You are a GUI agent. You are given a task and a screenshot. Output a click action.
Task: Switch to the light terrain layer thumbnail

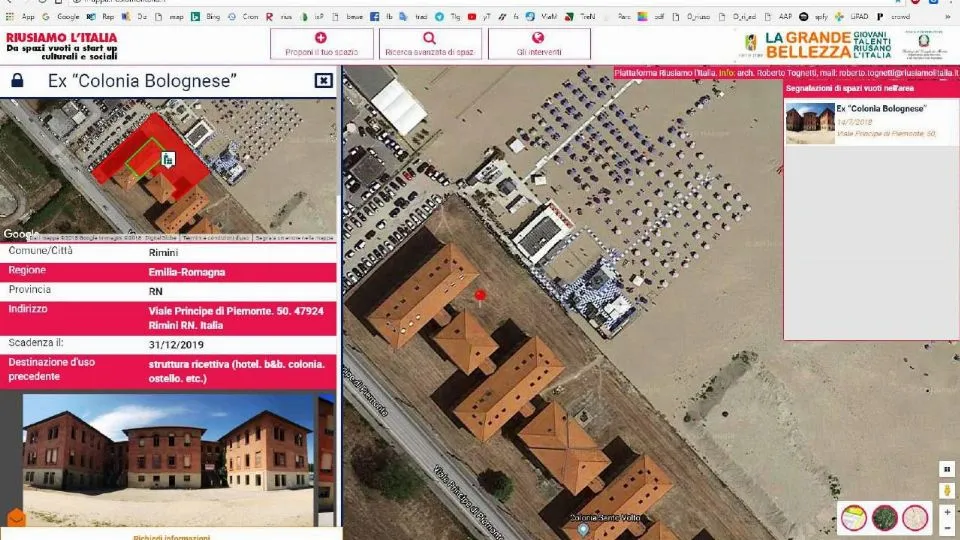915,518
